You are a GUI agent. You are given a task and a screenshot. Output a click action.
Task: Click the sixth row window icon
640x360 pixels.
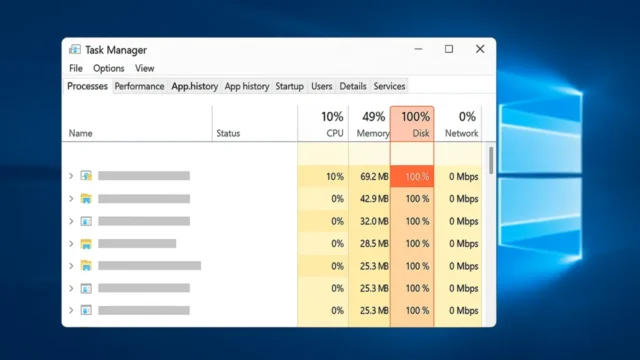click(86, 289)
